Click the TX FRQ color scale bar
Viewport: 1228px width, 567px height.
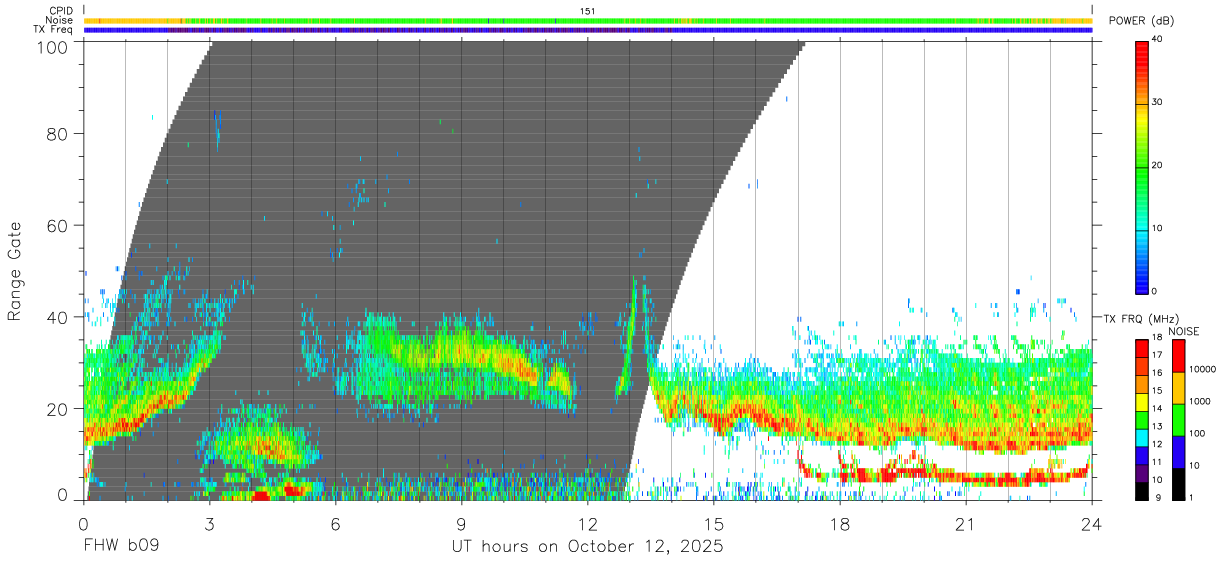click(1142, 420)
